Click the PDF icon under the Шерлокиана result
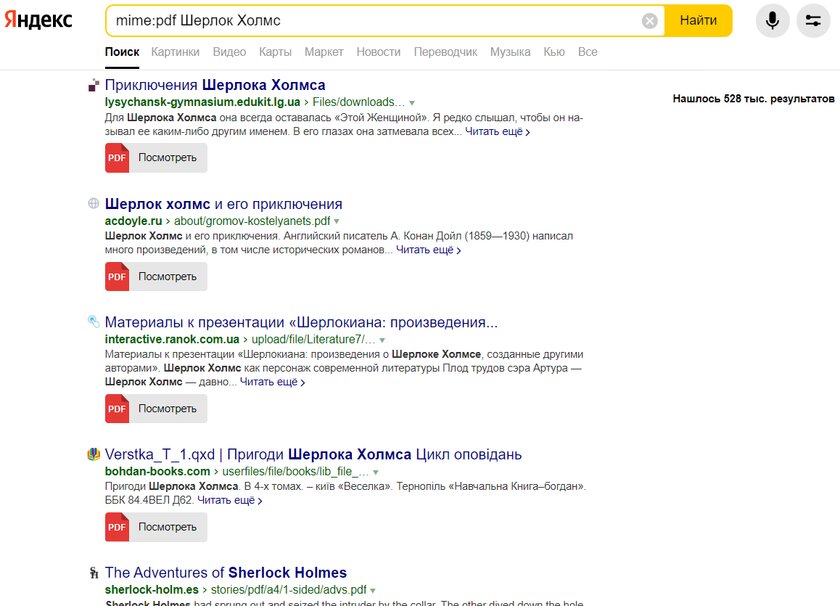 click(x=117, y=409)
